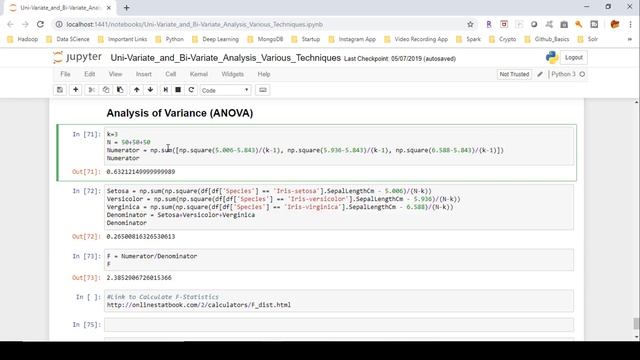The image size is (640, 360).
Task: Click inside code cell In [73]
Action: (x=339, y=260)
